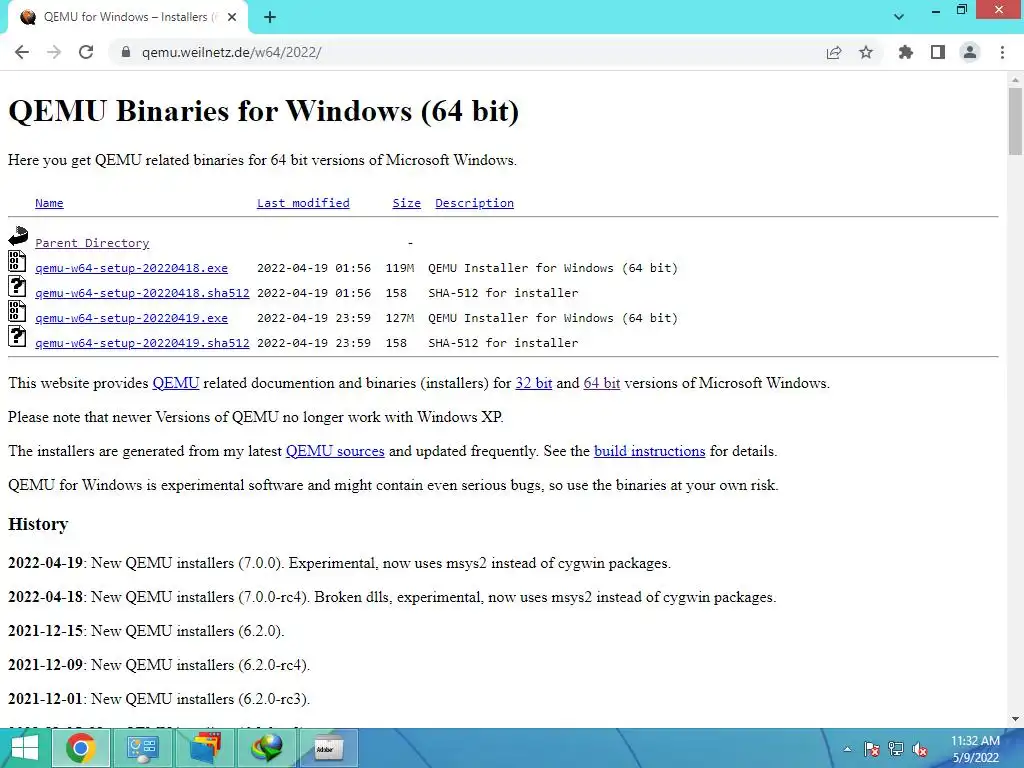Follow the QEMU sources link
Image resolution: width=1024 pixels, height=768 pixels.
pos(335,451)
